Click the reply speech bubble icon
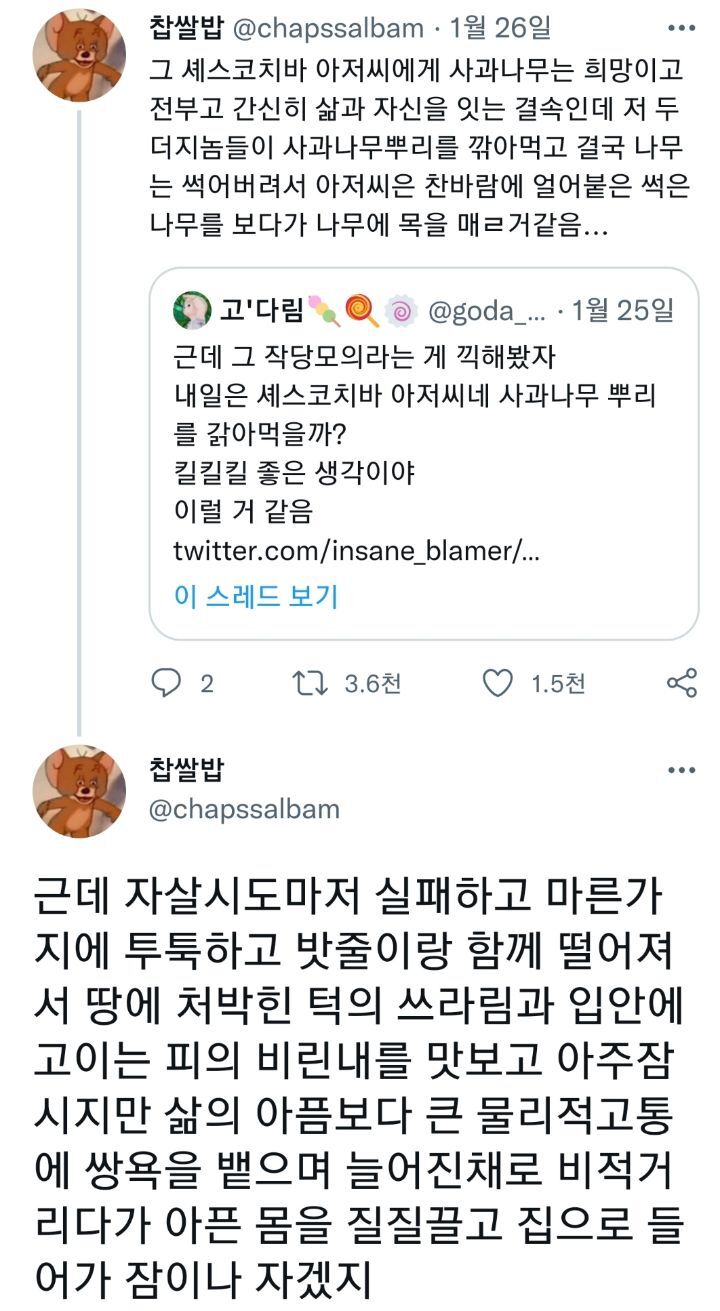 pos(164,683)
